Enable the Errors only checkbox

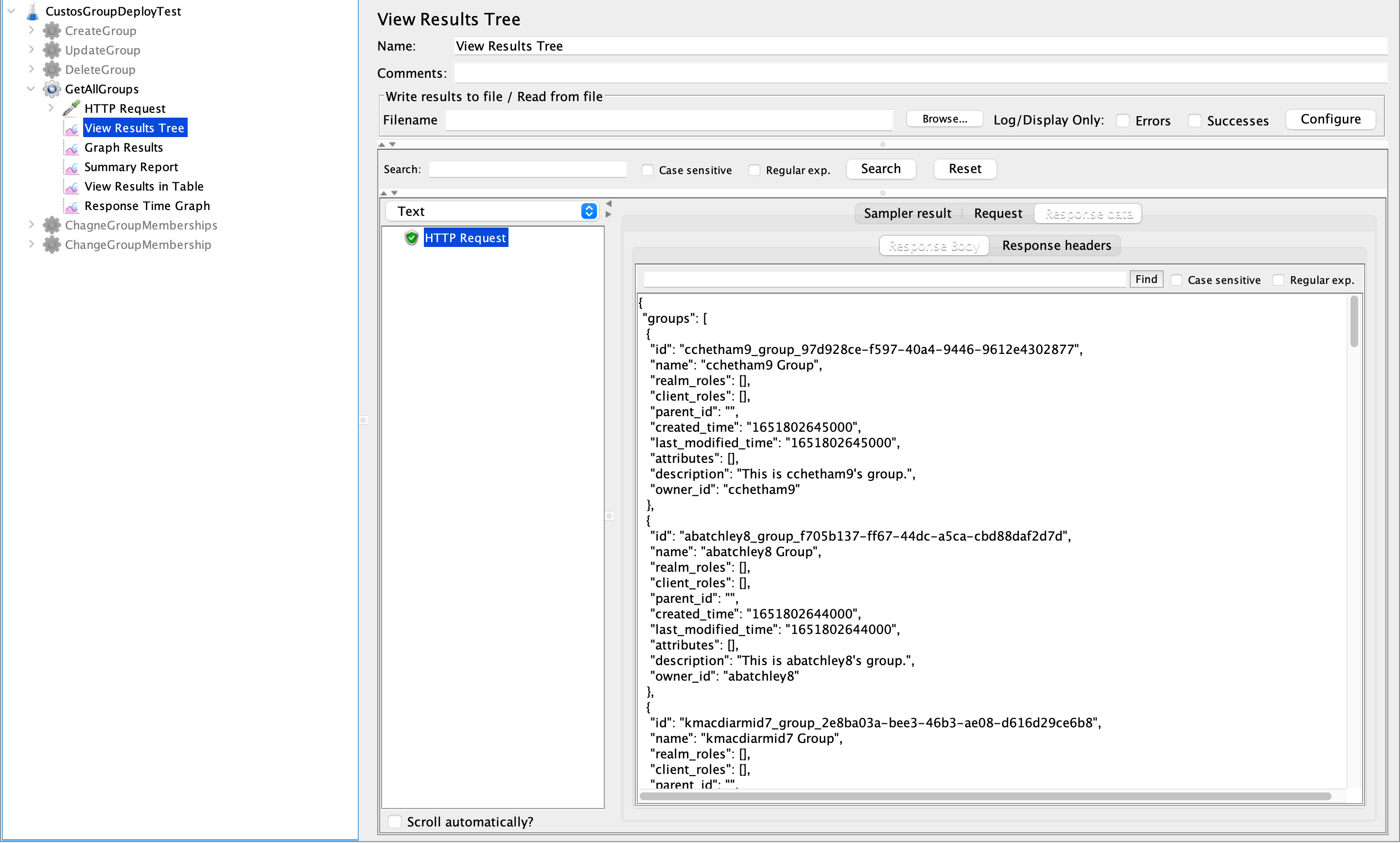(1122, 121)
